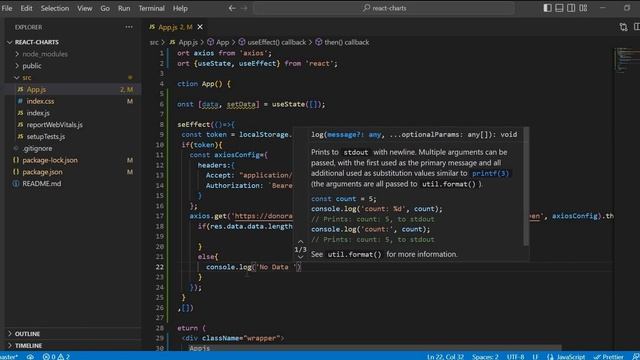Toggle secondary sidebar layout icon

tap(571, 8)
